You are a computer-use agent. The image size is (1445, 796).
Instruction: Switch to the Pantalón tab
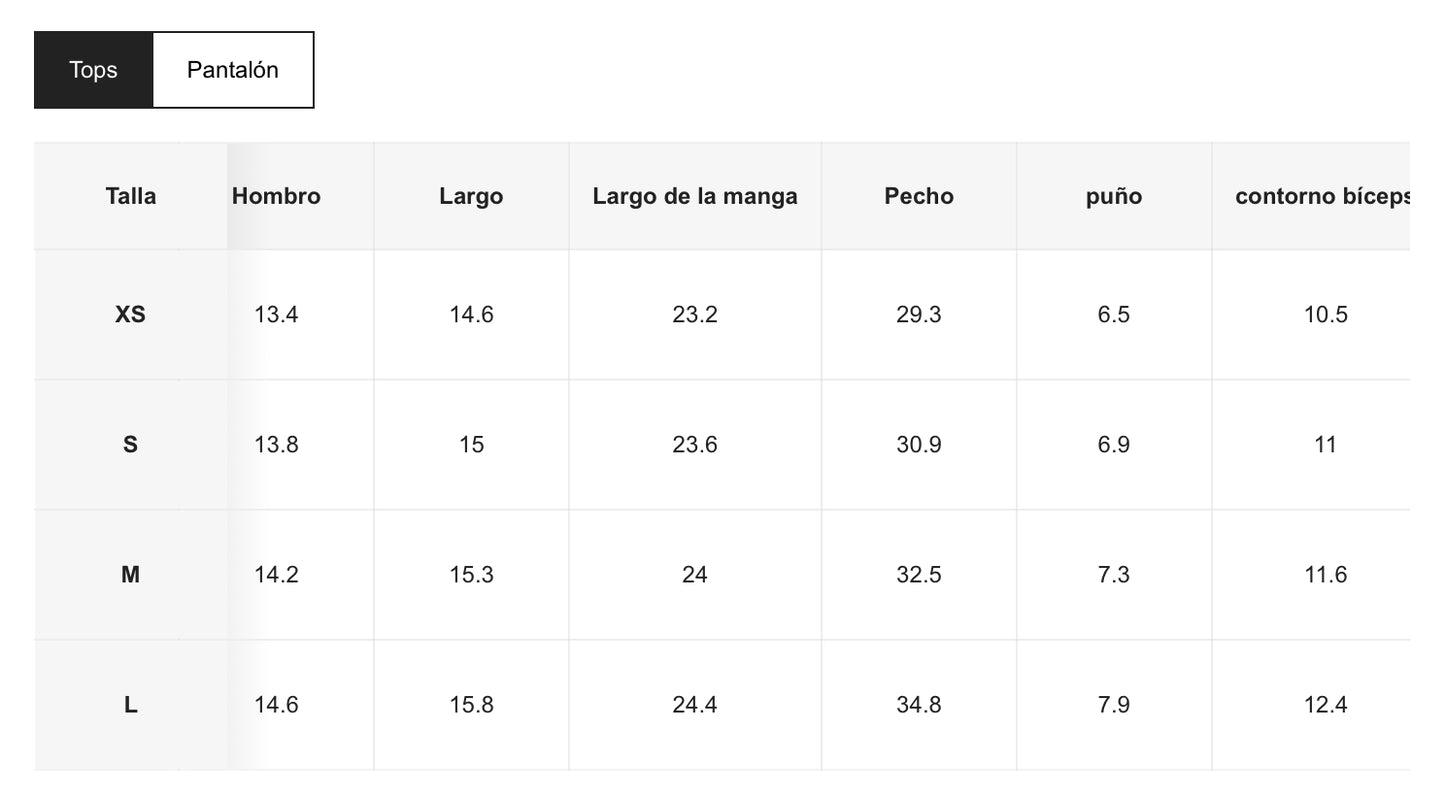coord(232,70)
